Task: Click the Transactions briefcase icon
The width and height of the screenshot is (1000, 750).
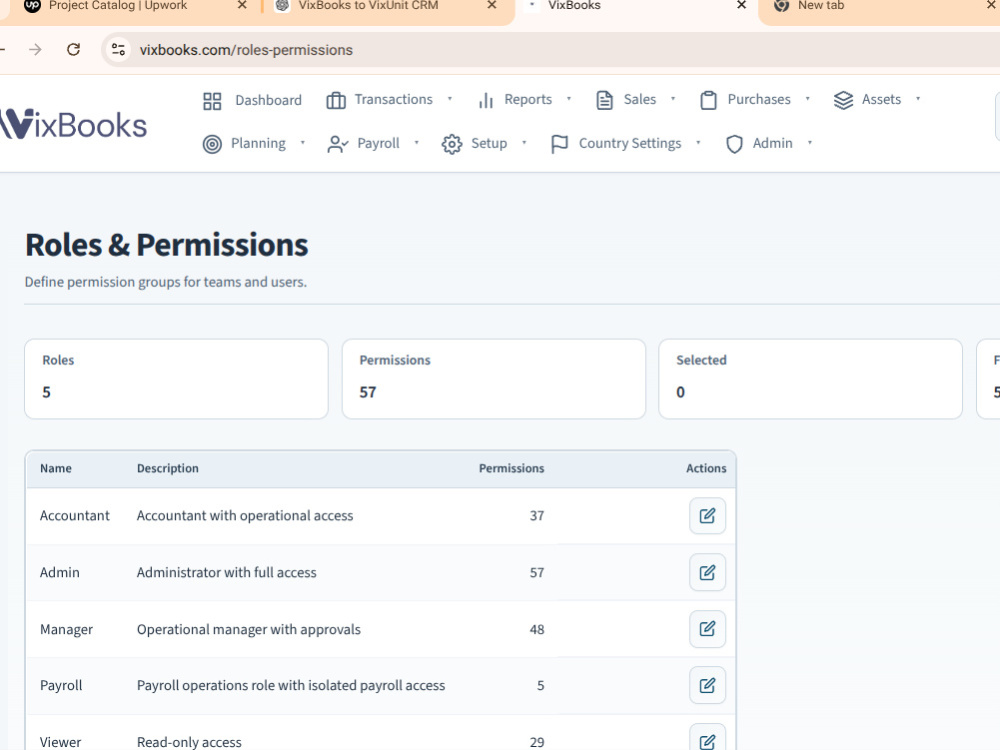Action: pos(335,101)
